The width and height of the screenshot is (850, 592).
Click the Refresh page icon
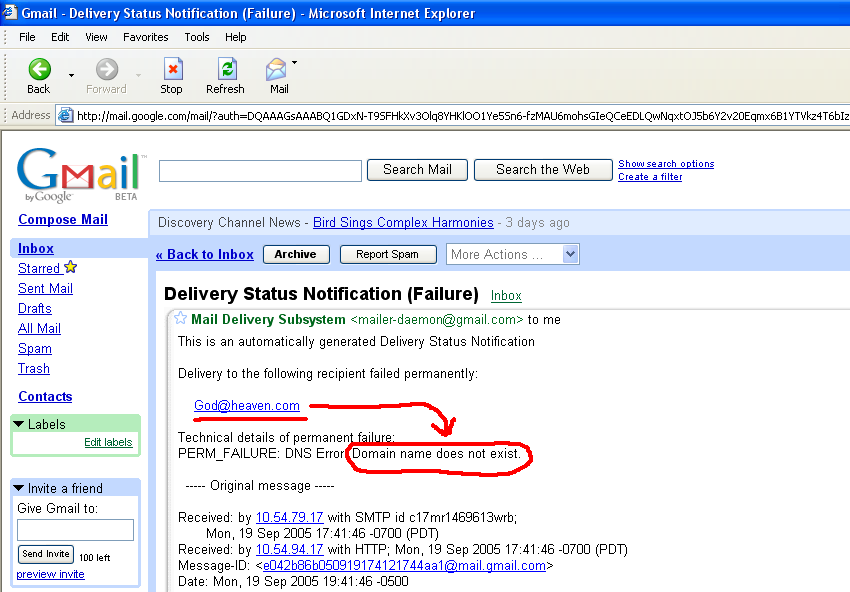pyautogui.click(x=226, y=70)
